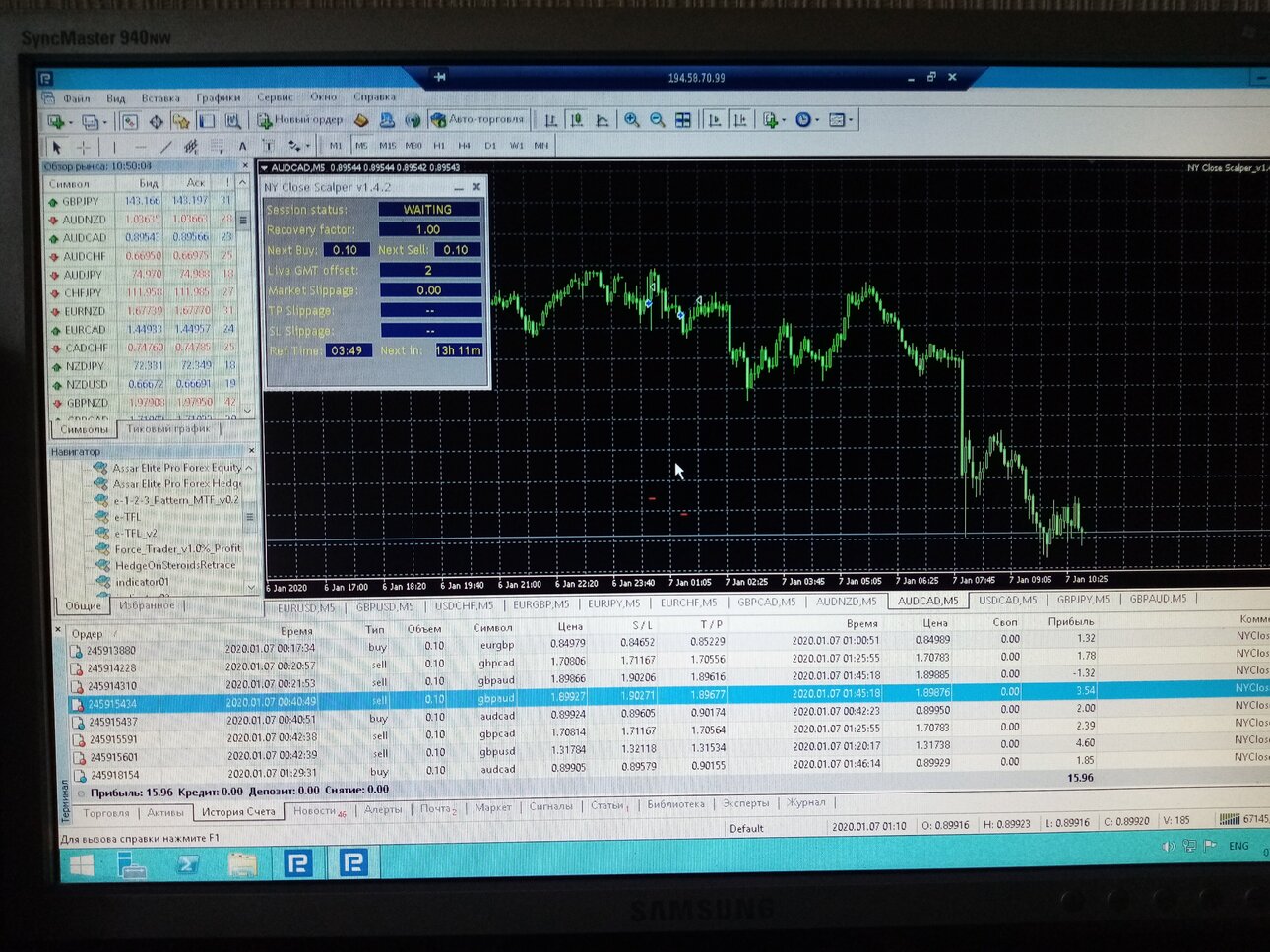Screen dimensions: 1270x952
Task: Open the Торговля terminal tab
Action: point(106,813)
